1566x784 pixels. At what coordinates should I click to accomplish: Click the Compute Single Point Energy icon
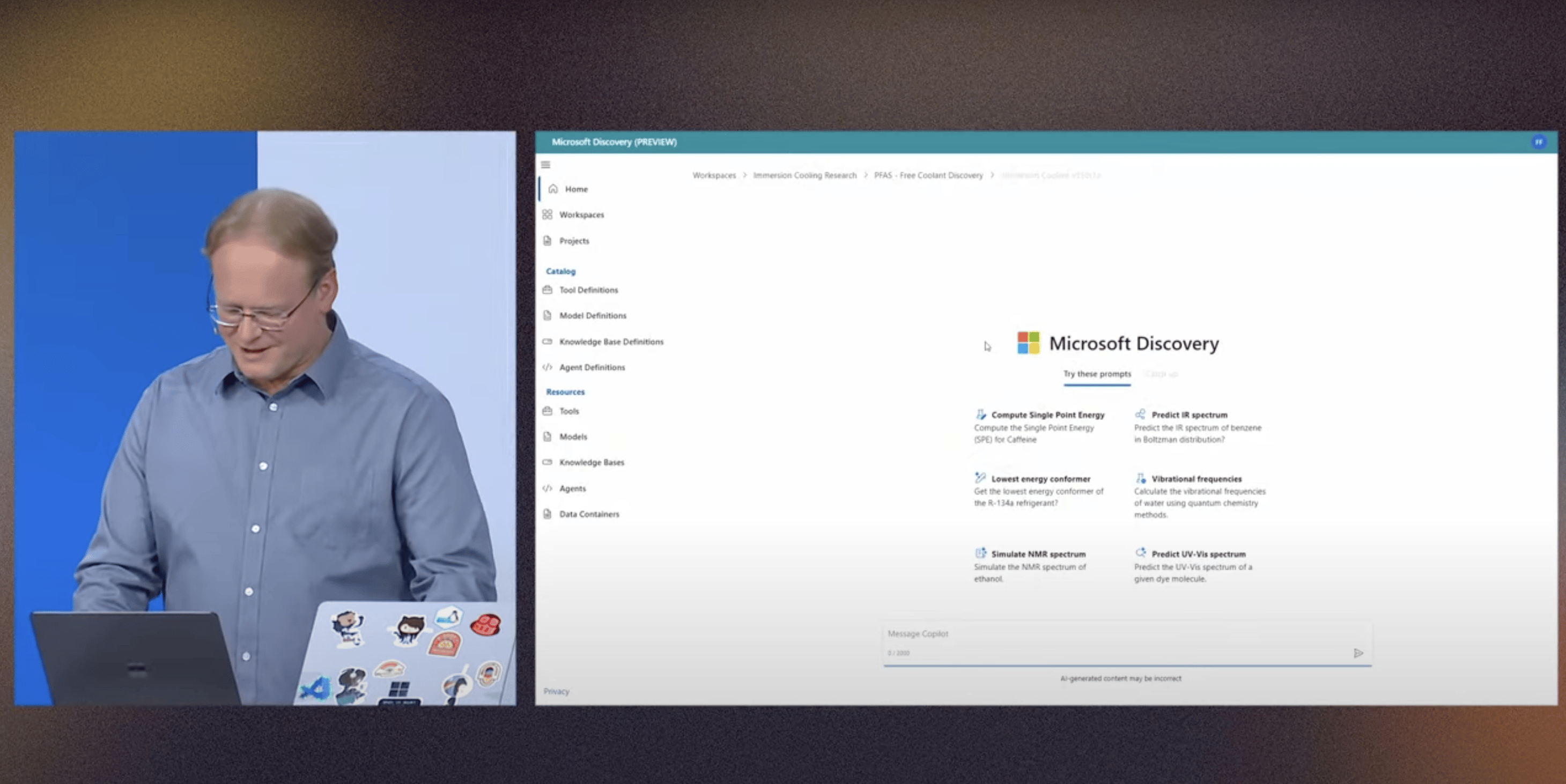click(980, 415)
